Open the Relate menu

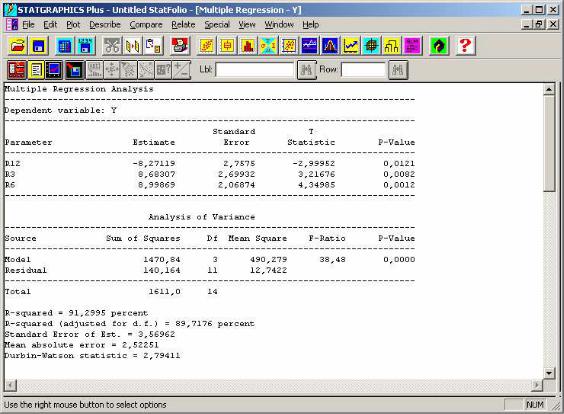tap(183, 25)
